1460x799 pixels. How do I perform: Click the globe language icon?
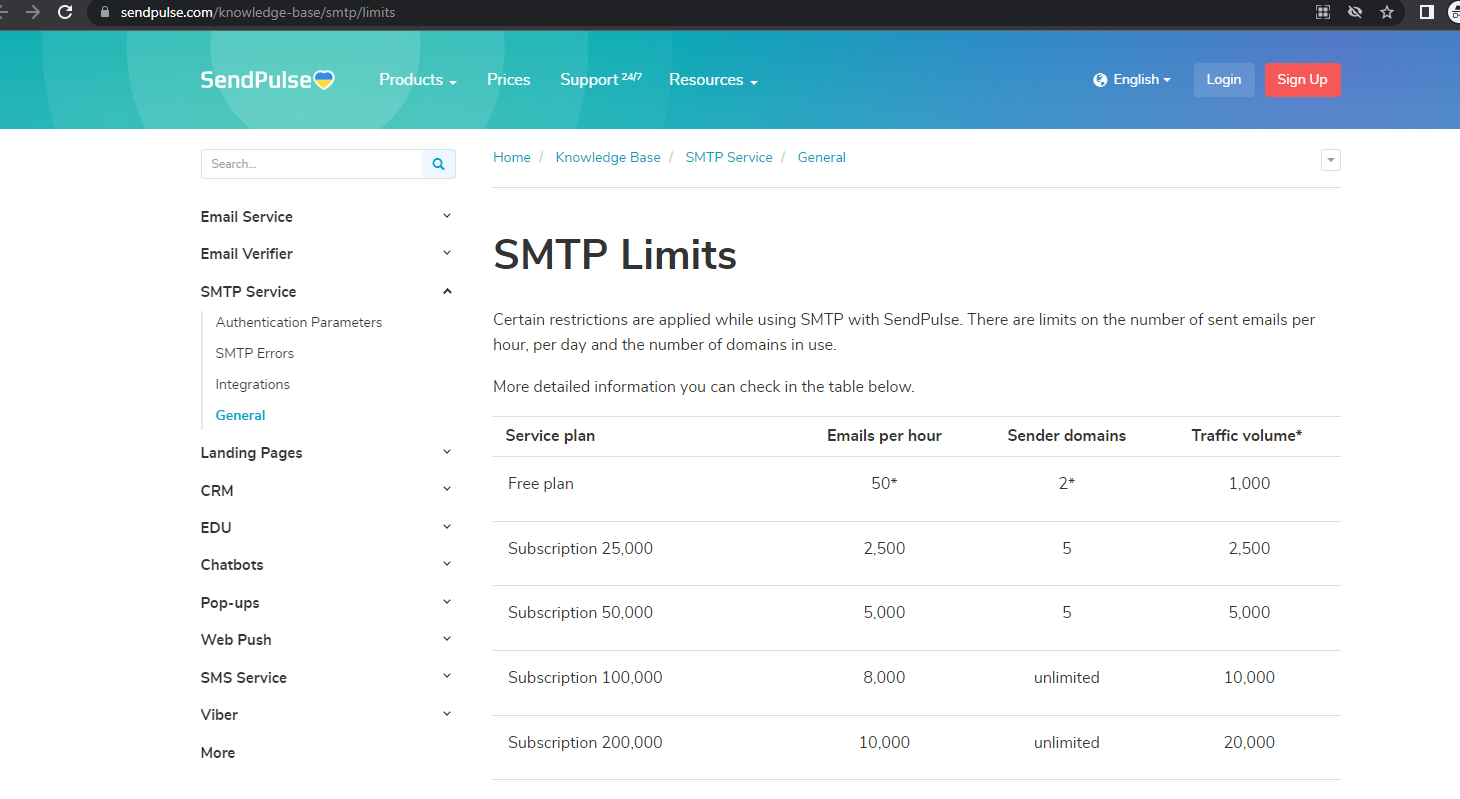pyautogui.click(x=1100, y=80)
